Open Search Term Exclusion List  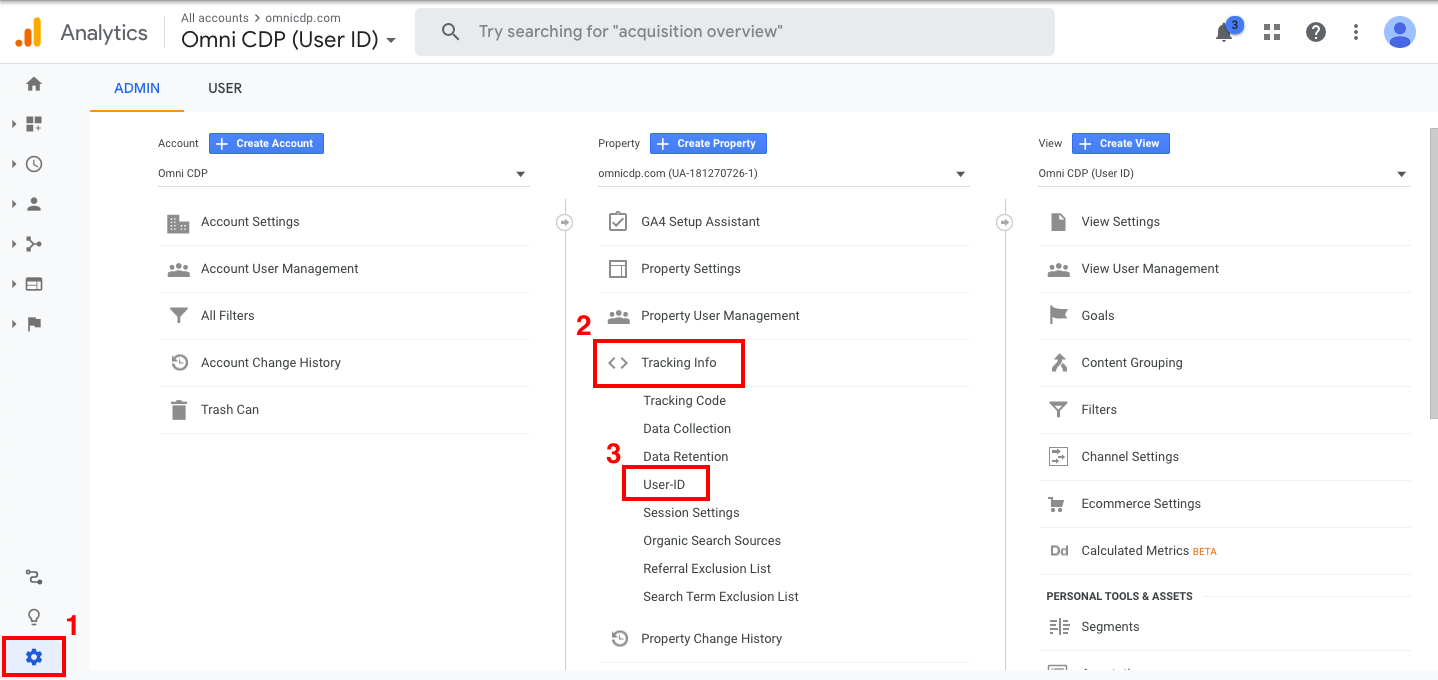point(721,597)
